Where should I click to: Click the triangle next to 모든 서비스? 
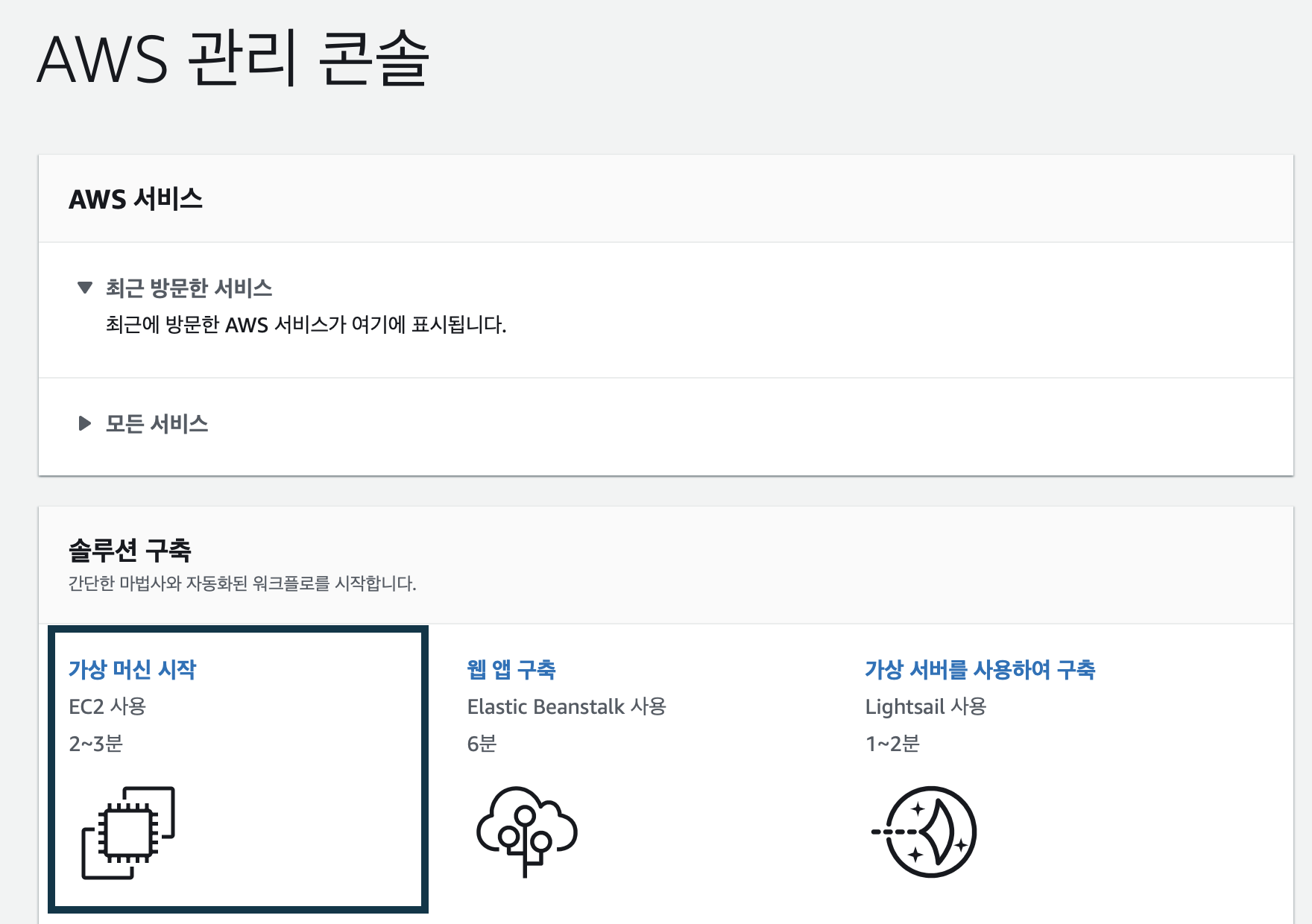tap(84, 423)
